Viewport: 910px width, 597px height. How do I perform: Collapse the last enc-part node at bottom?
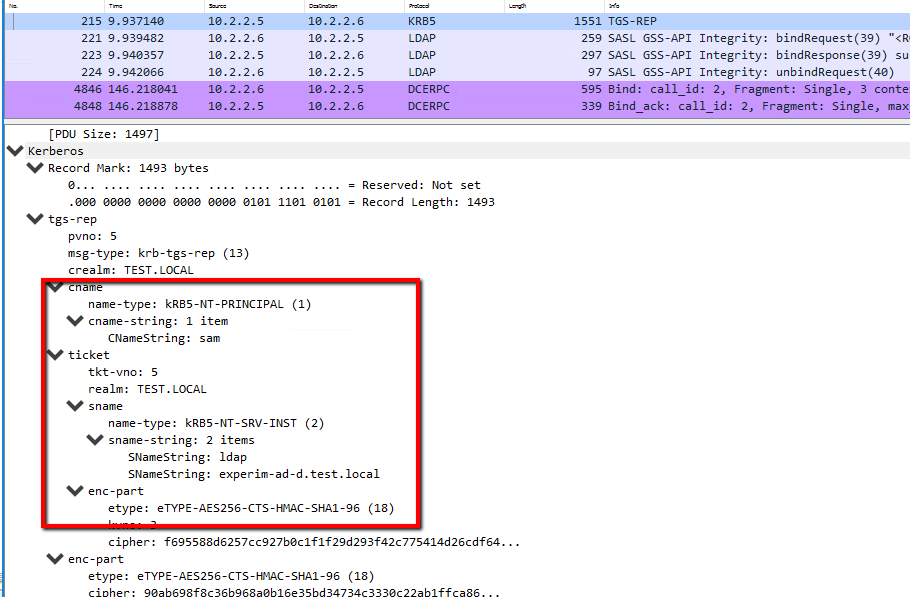tap(55, 559)
